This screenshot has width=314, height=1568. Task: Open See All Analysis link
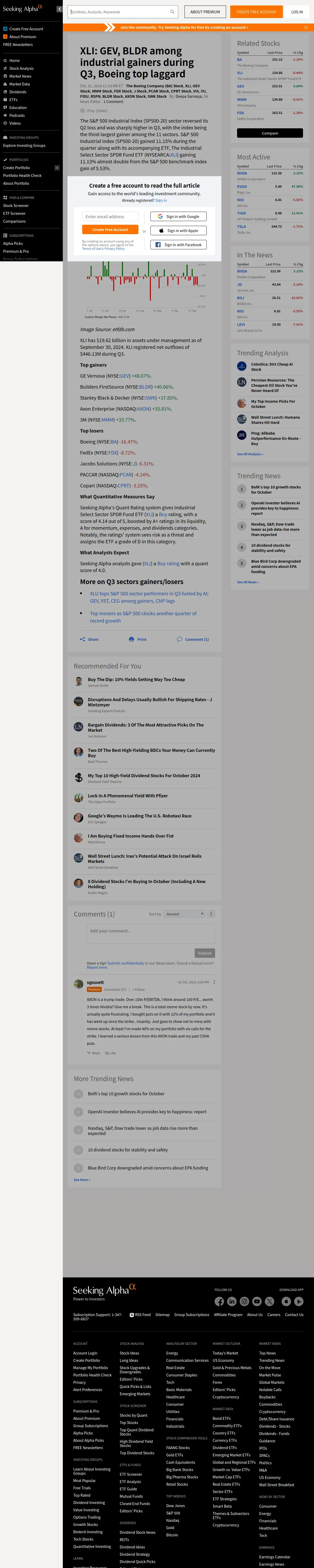click(250, 454)
